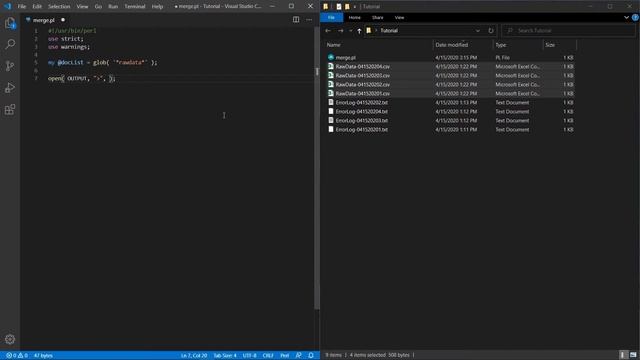640x360 pixels.
Task: Click the RawData-041520204.csv Excel icon
Action: (331, 66)
